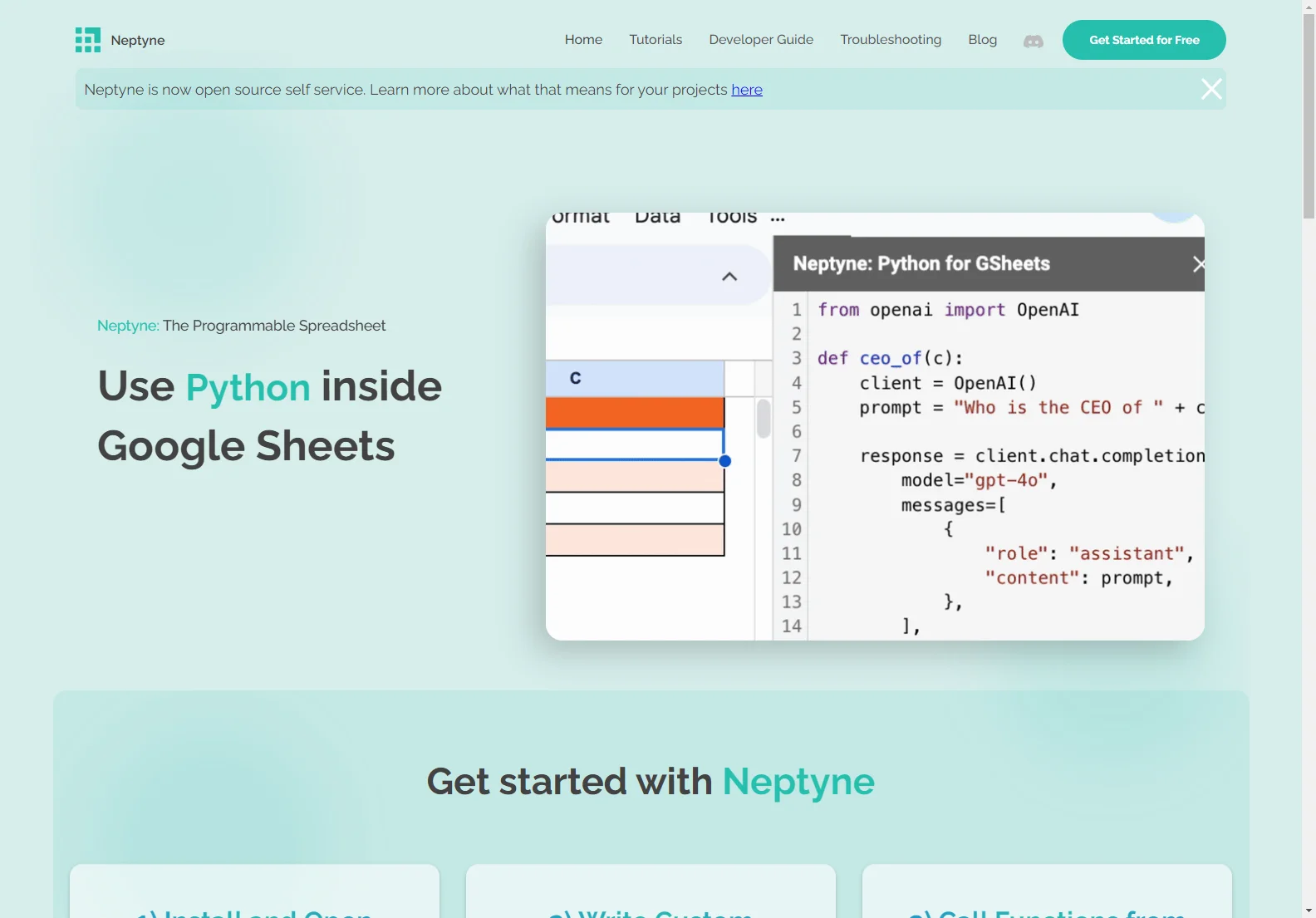Go to the Tutorials page
Viewport: 1316px width, 918px height.
coord(656,40)
